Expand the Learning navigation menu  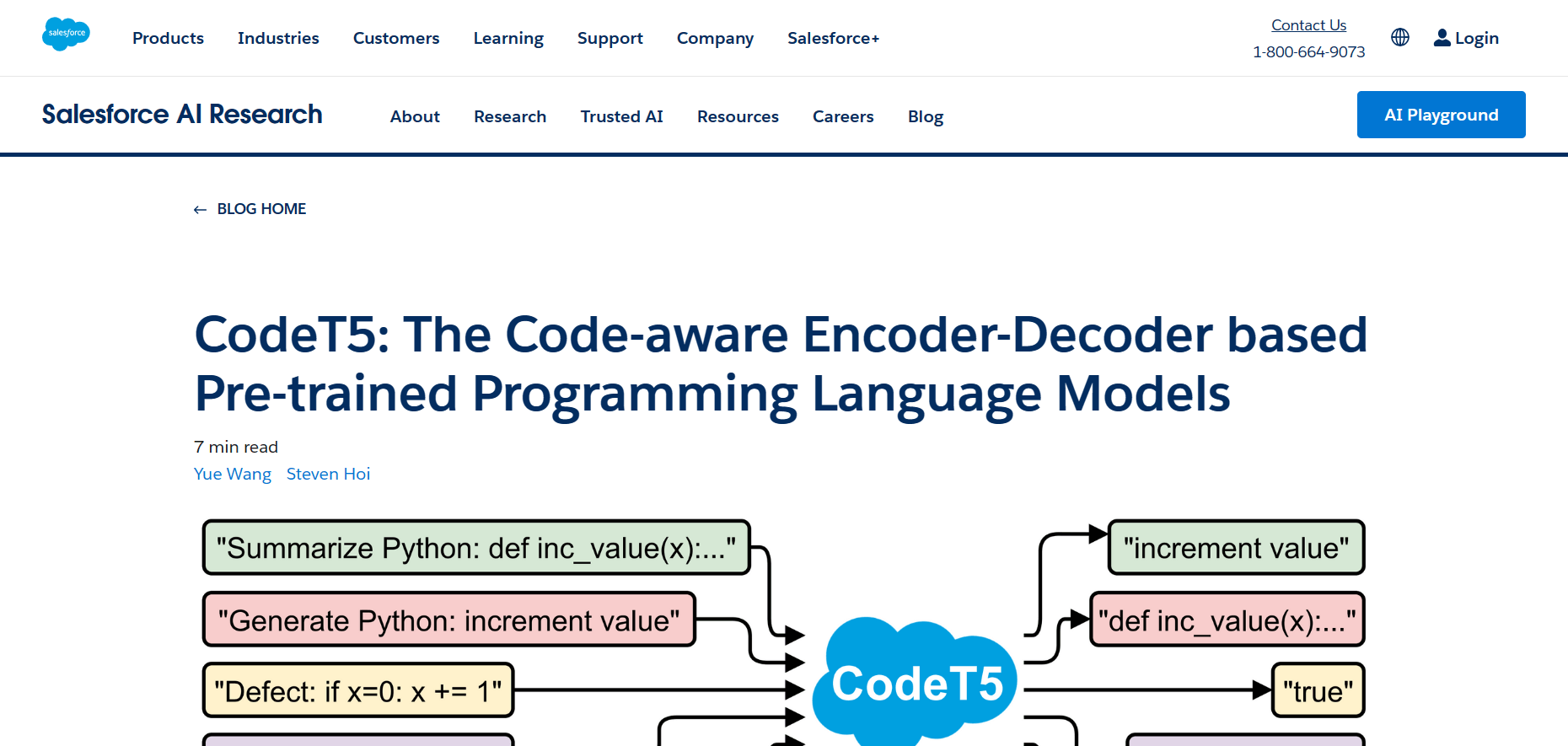tap(508, 39)
